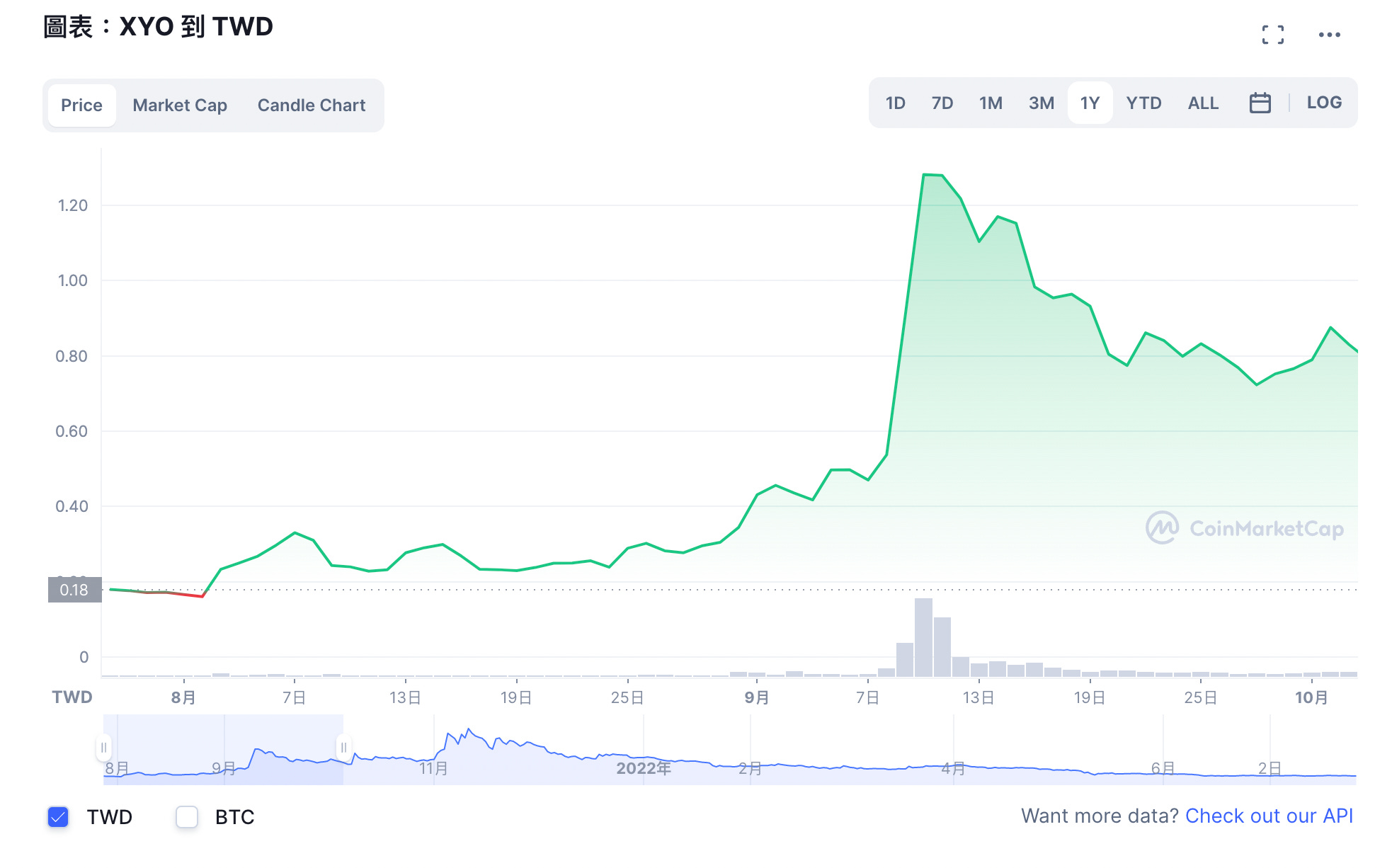Switch to the Market Cap tab

click(179, 105)
